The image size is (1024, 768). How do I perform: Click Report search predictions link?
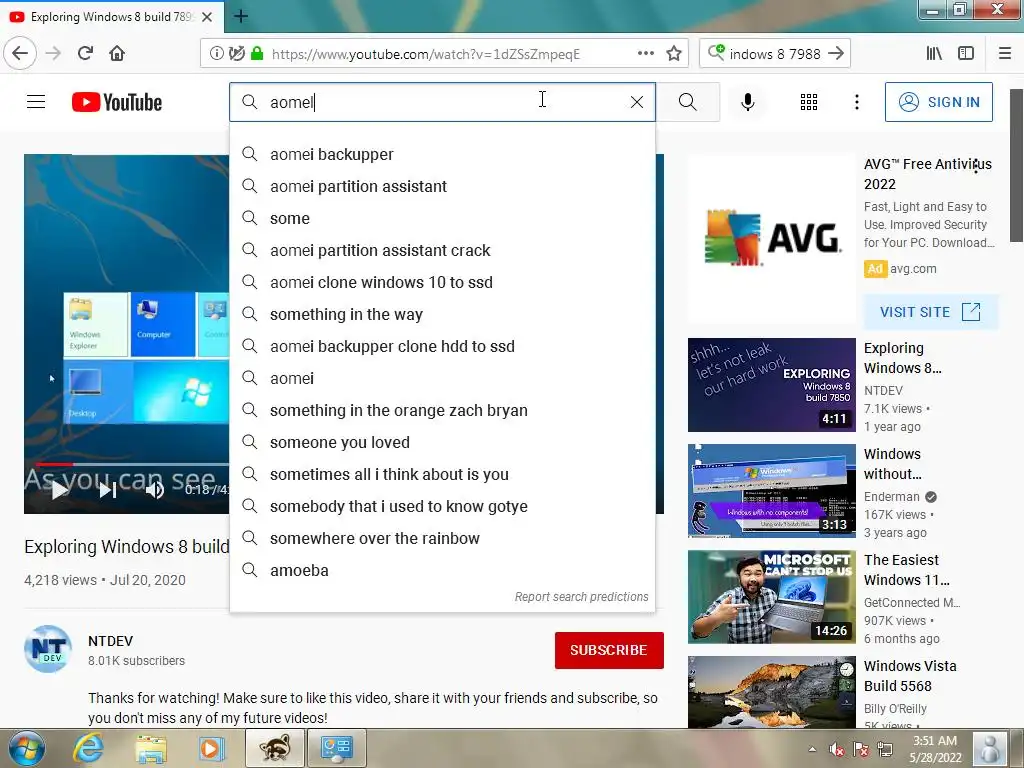pos(581,597)
